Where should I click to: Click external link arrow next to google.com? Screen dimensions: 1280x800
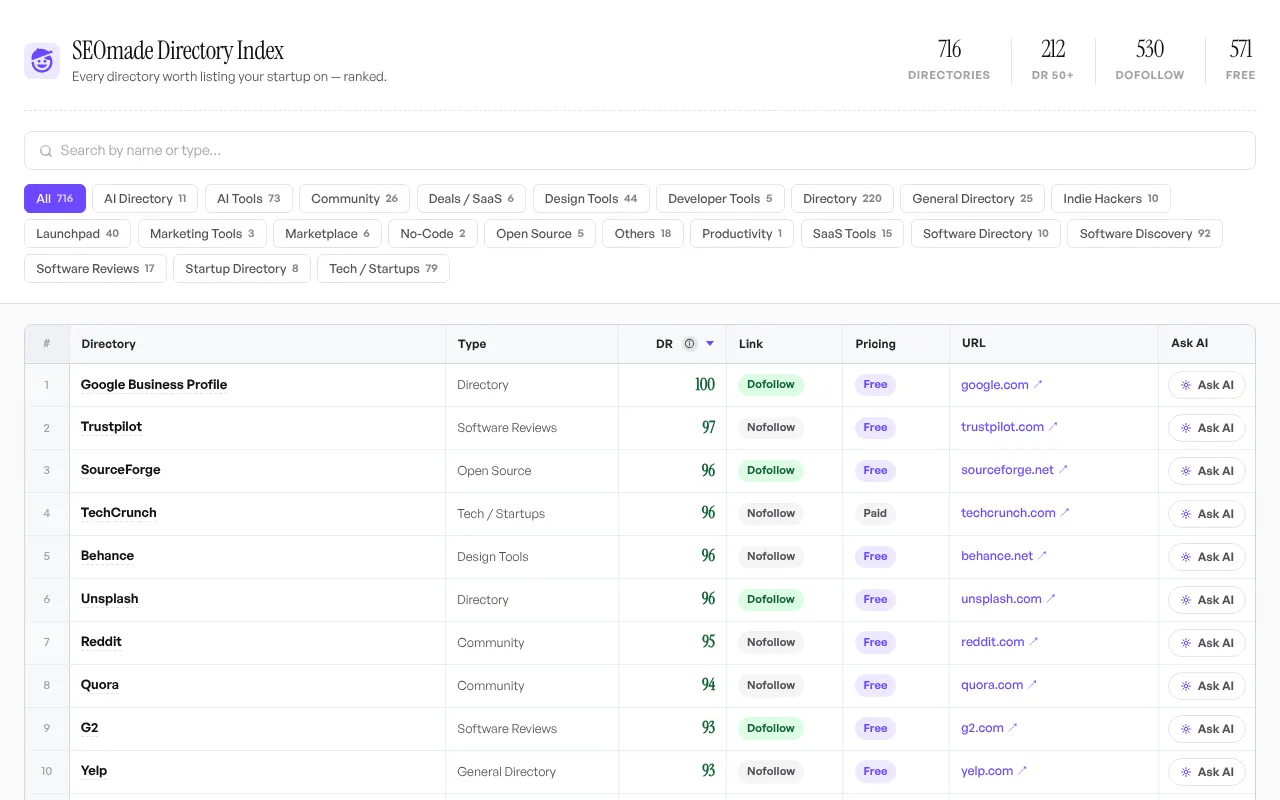1038,385
